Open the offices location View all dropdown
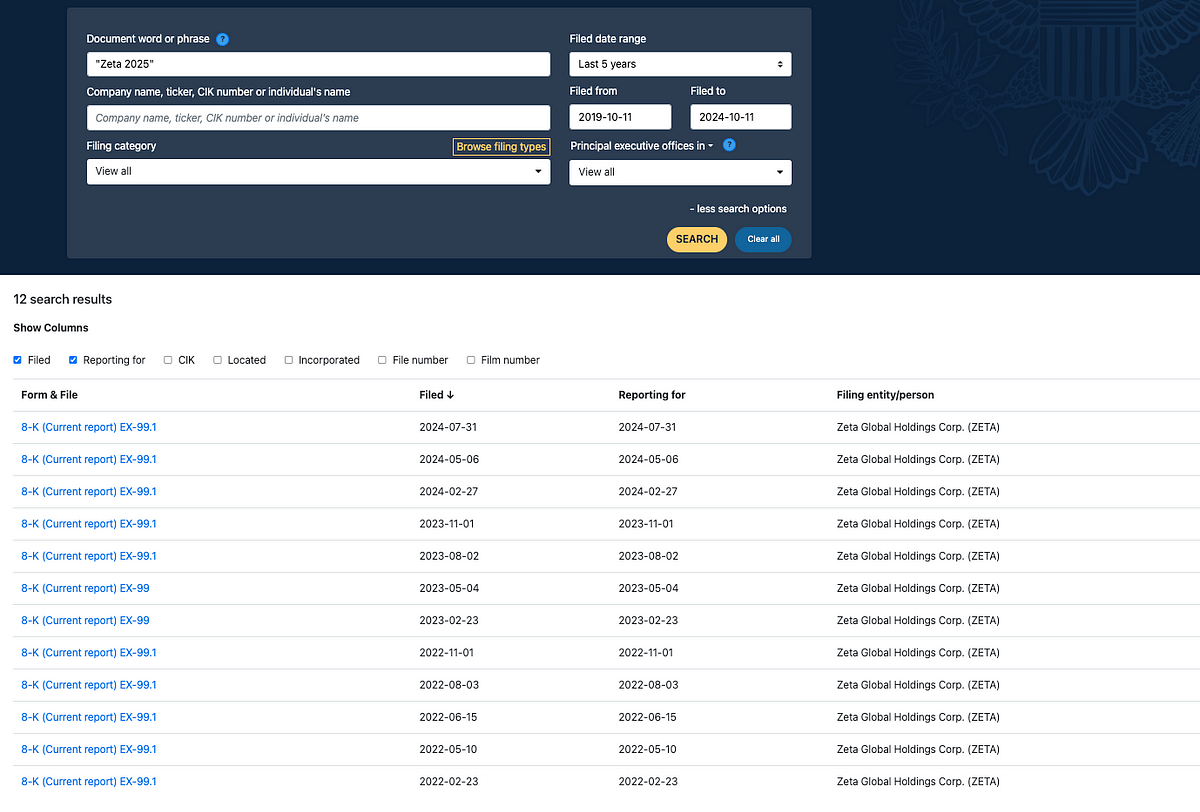Image resolution: width=1200 pixels, height=812 pixels. [680, 172]
